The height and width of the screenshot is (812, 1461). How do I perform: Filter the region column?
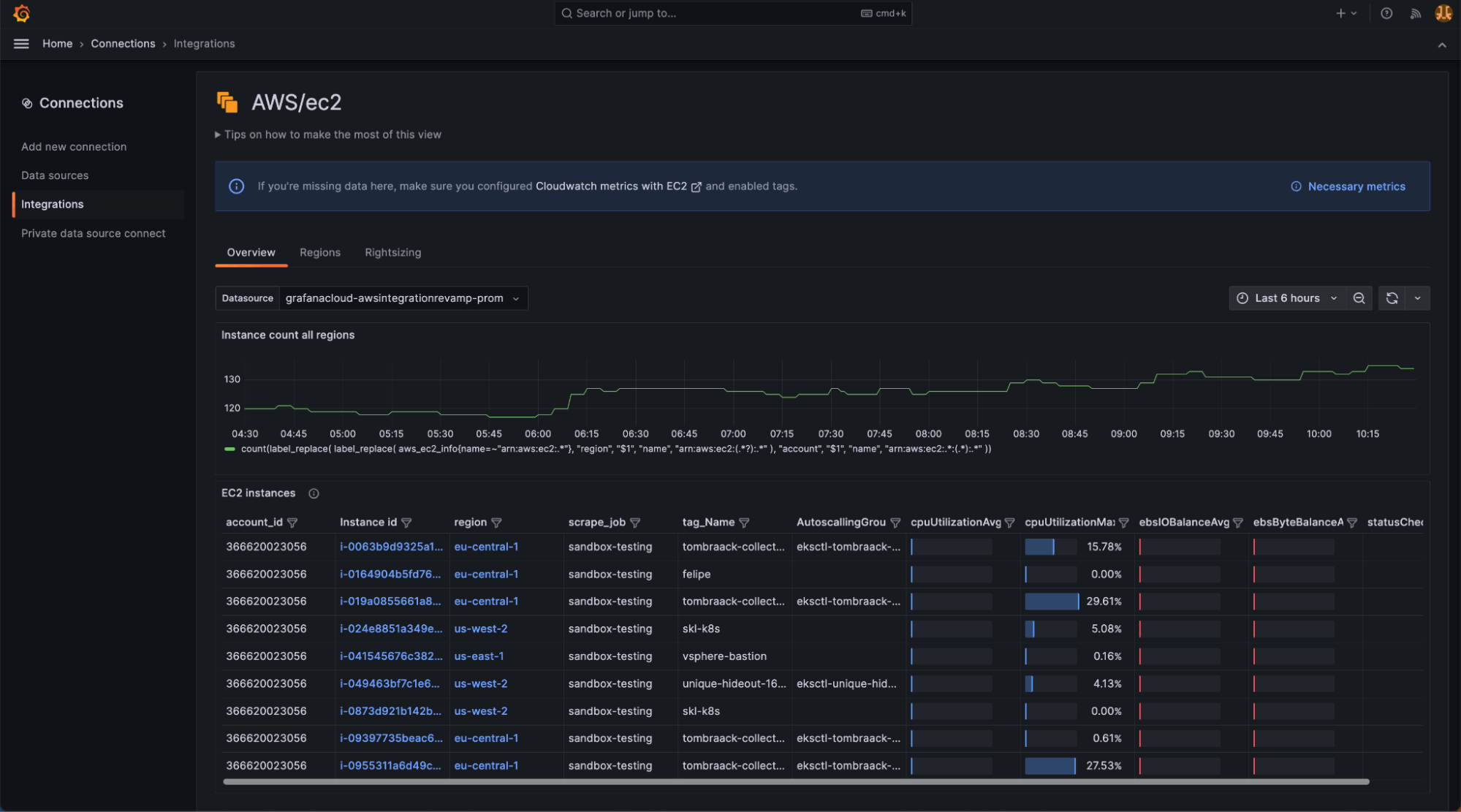496,523
